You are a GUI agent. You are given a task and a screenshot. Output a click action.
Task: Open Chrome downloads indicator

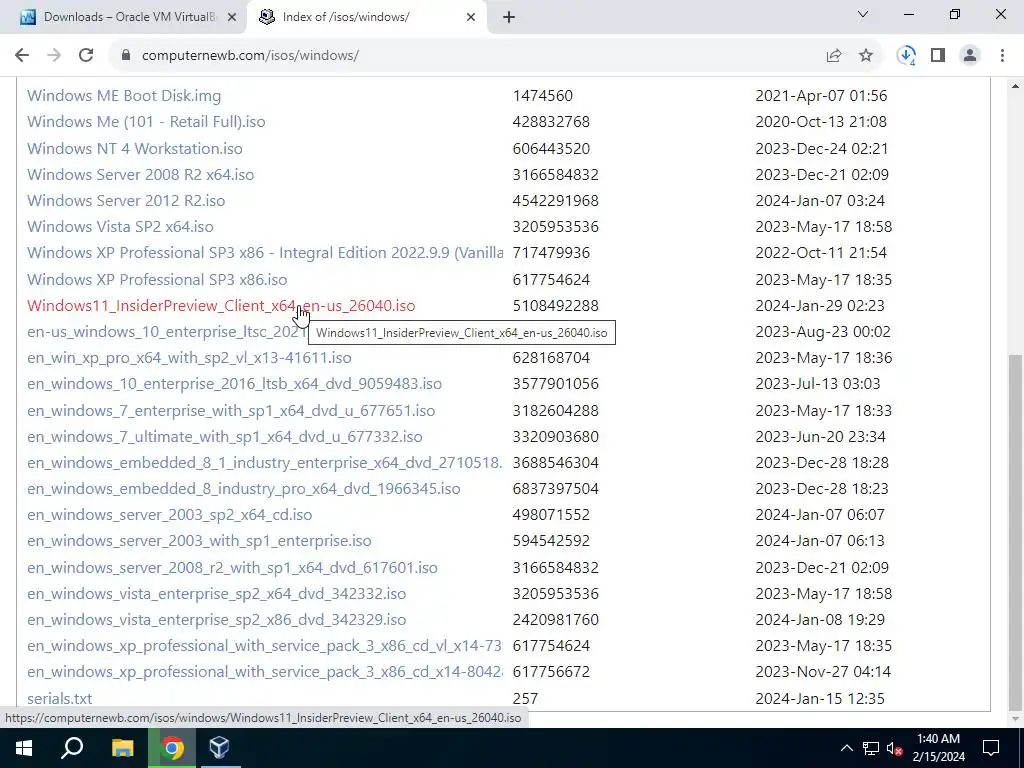(906, 56)
